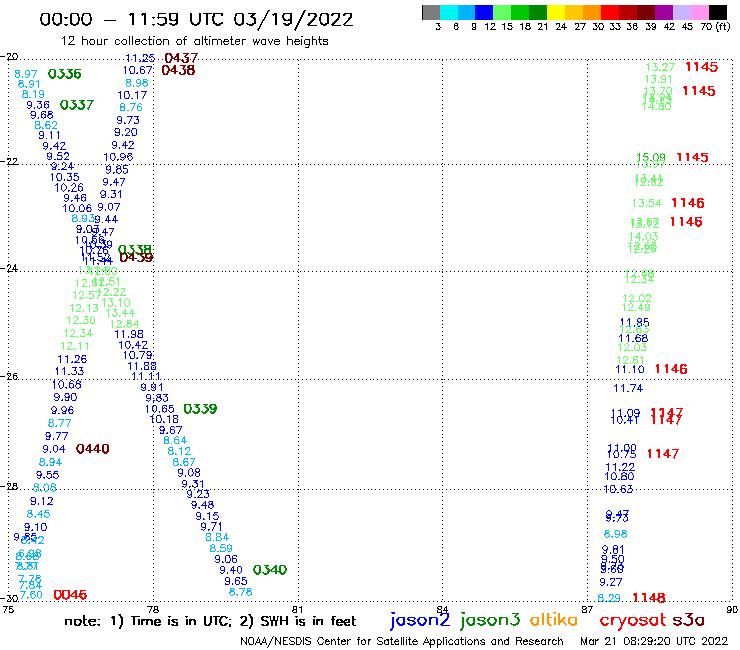This screenshot has height=650, width=740.
Task: Click the NOAA/NESDIS Center credit line
Action: (x=402, y=641)
